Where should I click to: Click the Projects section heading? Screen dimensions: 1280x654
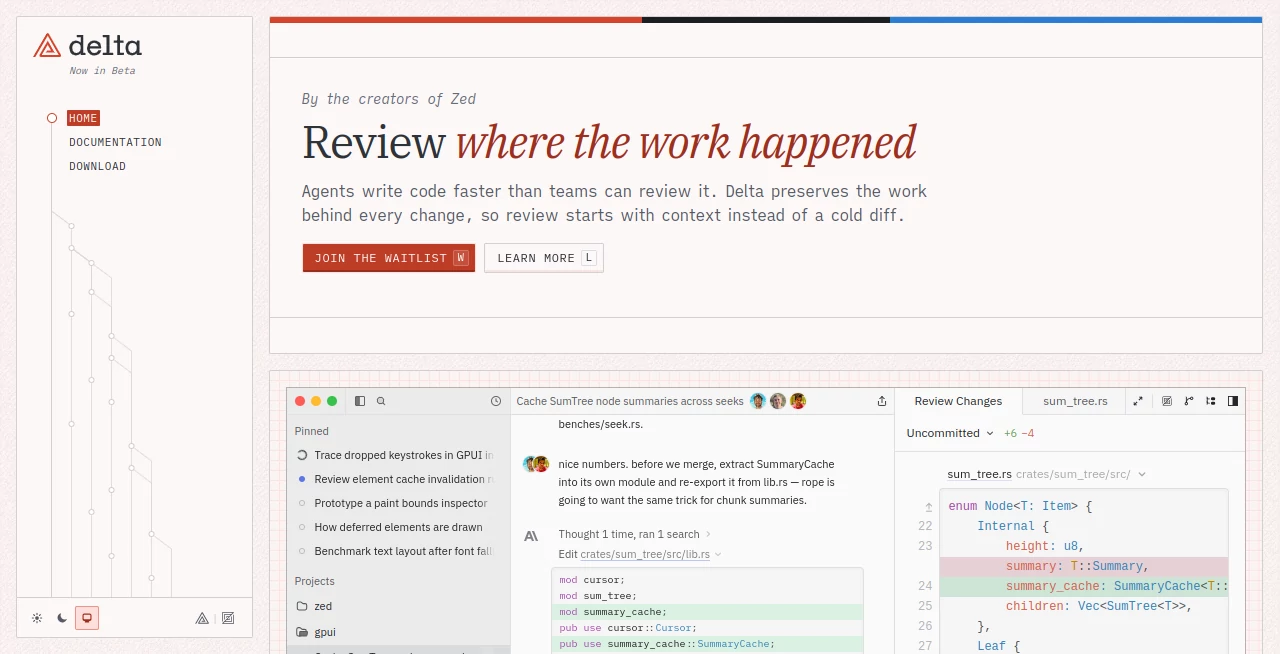tap(315, 581)
